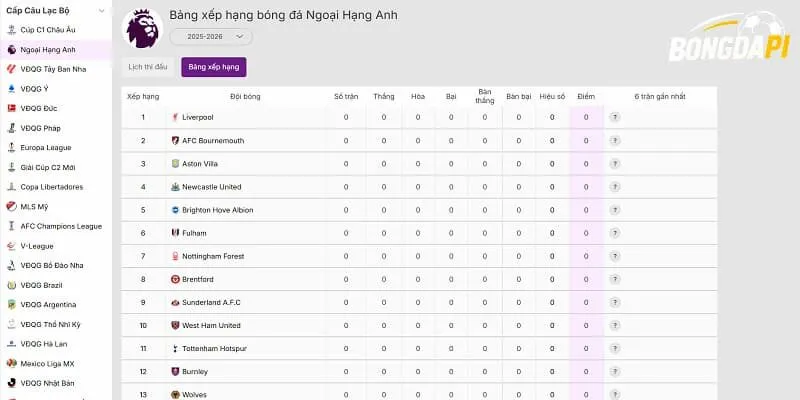The image size is (800, 400).
Task: Click the Điểm value in Burnley row
Action: point(586,371)
